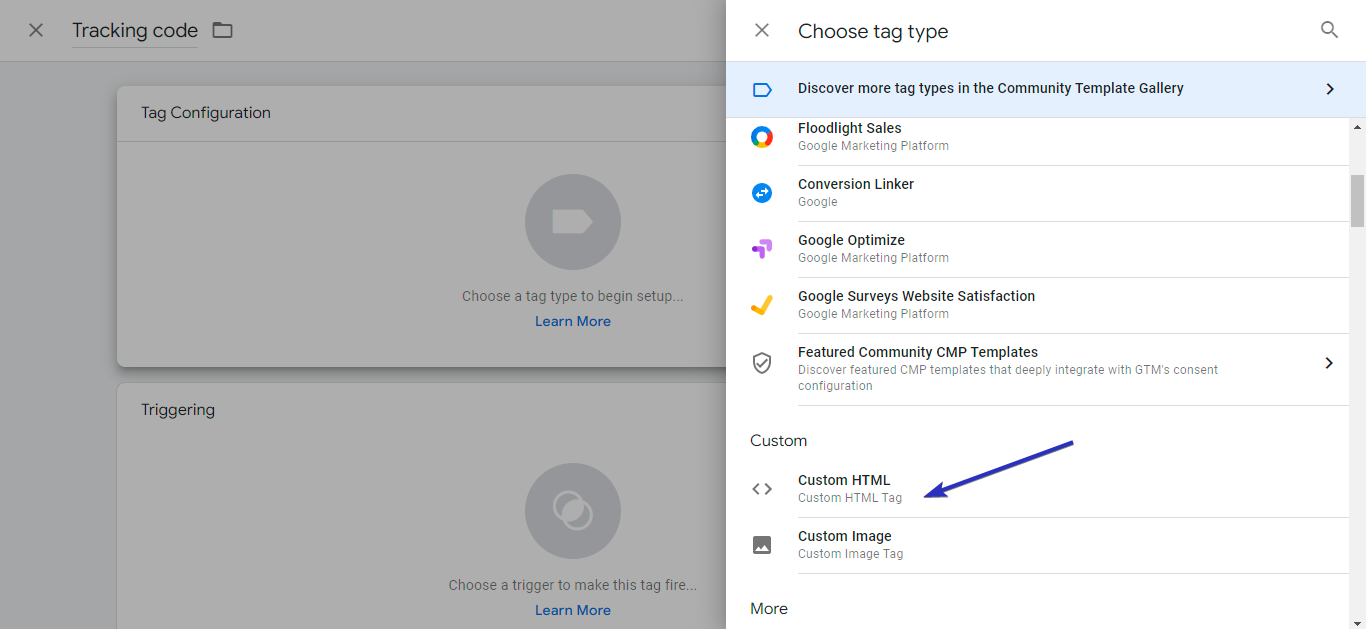Click the Floodlight Sales icon
Viewport: 1366px width, 629px height.
point(762,137)
